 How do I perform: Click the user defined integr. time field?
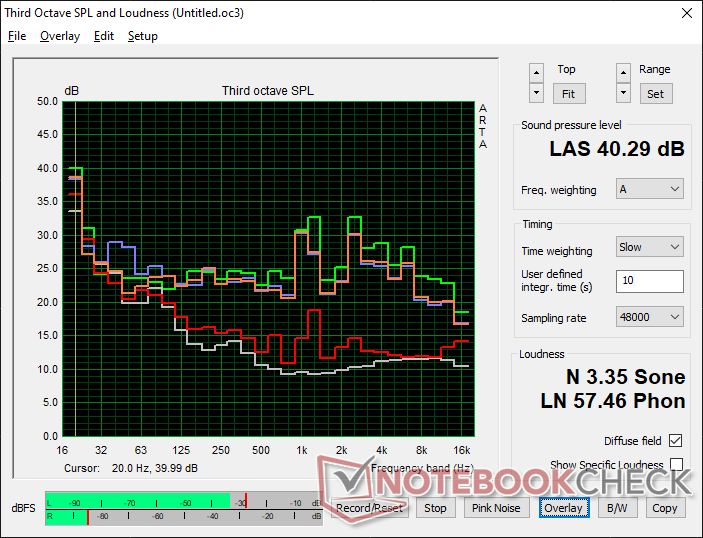click(650, 281)
